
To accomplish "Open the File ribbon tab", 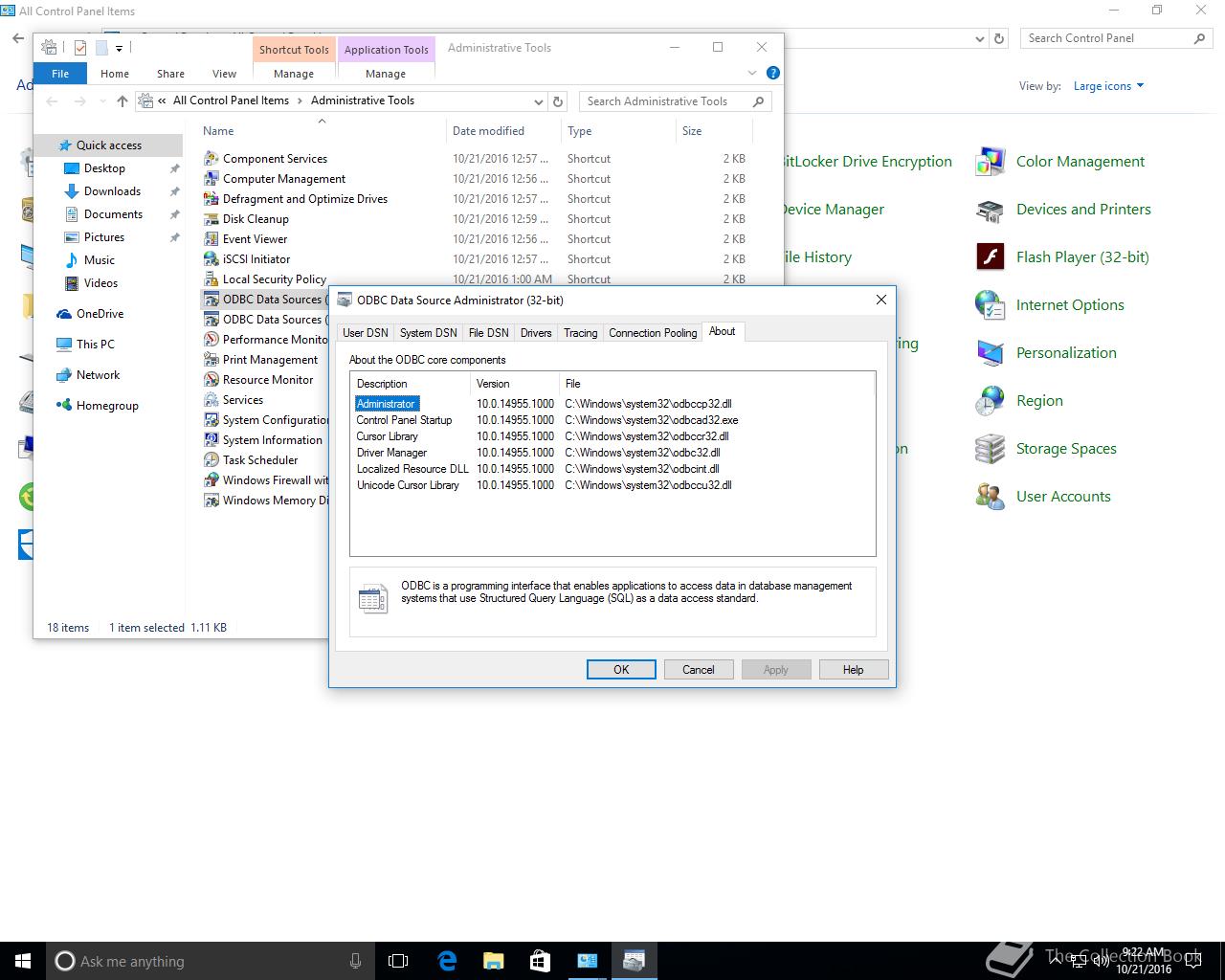I will (60, 74).
